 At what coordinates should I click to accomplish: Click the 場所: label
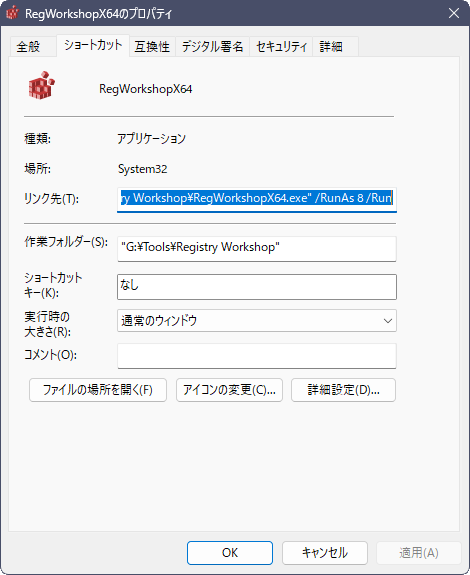click(37, 169)
